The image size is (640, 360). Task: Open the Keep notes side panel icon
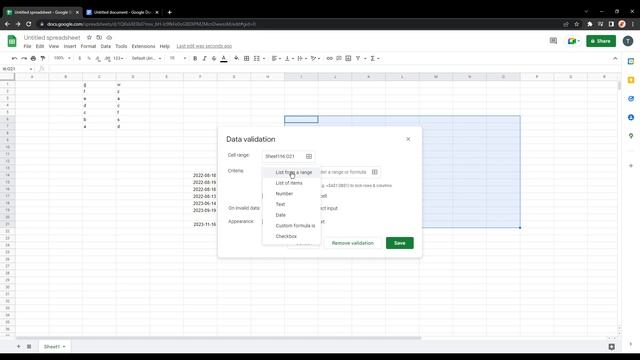(631, 80)
